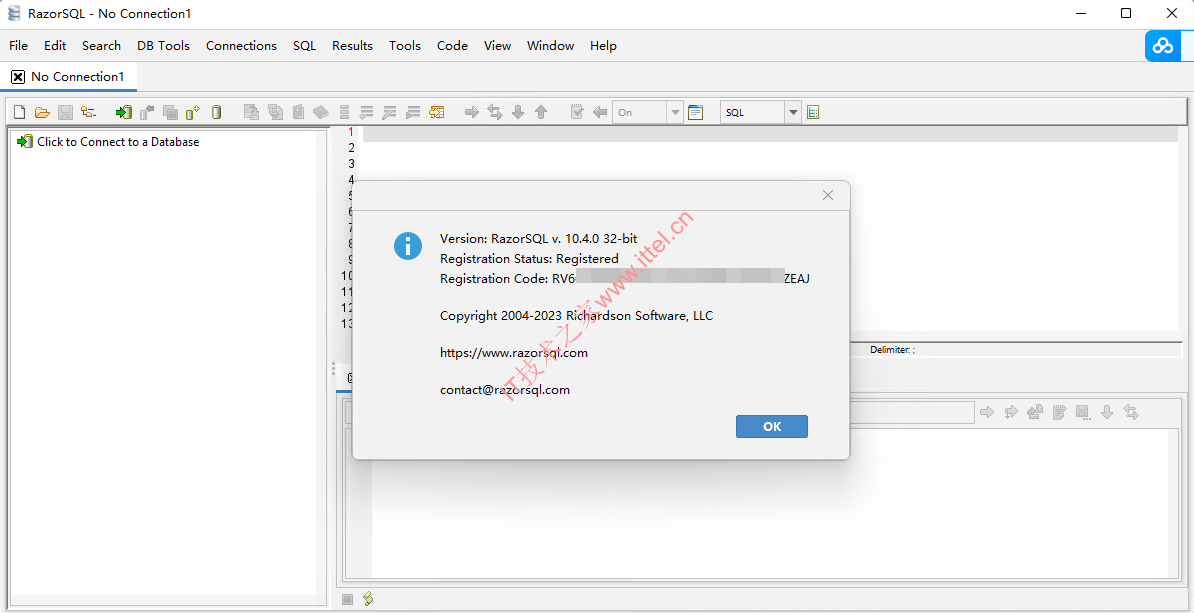Viewport: 1194px width, 613px height.
Task: Close the No Connection1 tab via X icon
Action: click(x=18, y=77)
